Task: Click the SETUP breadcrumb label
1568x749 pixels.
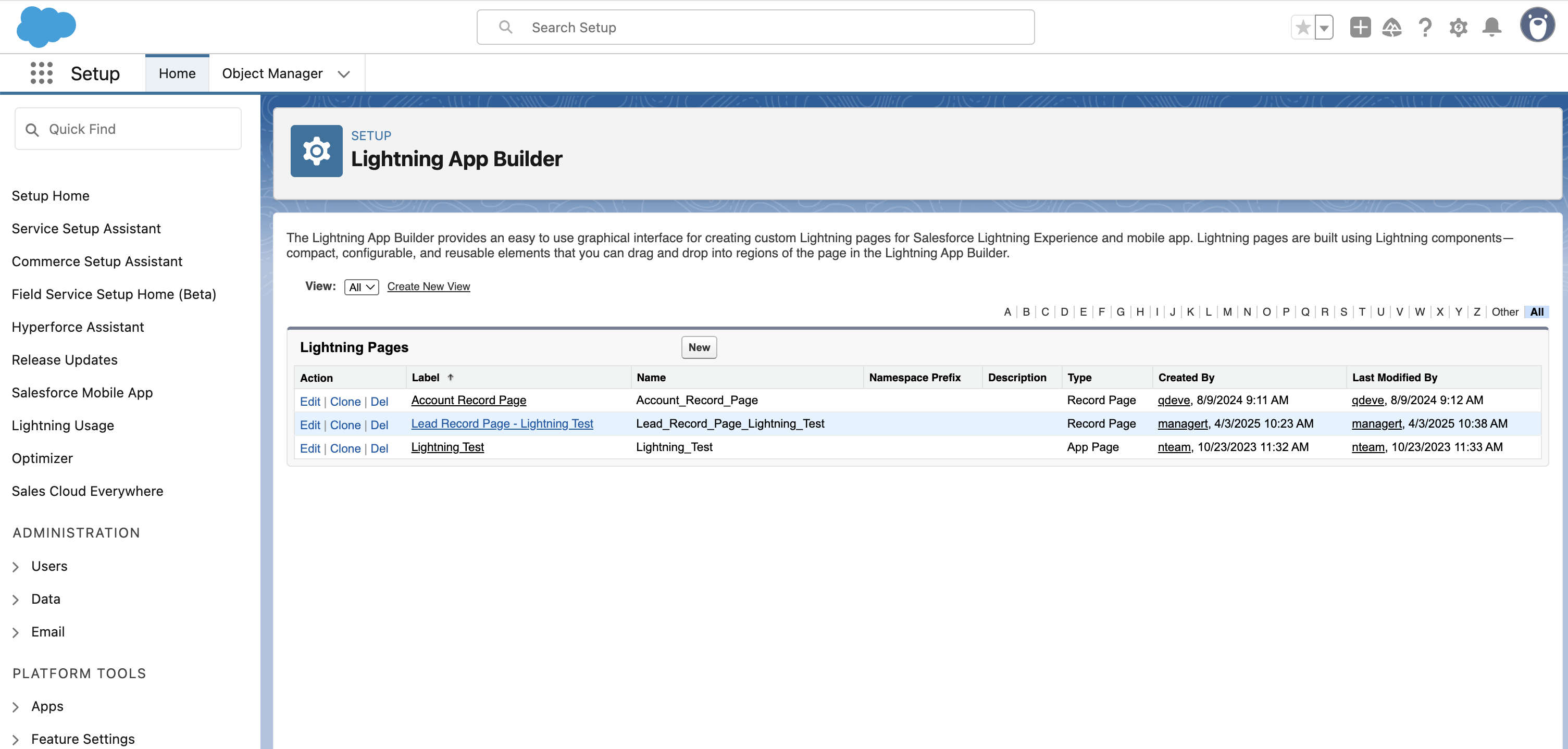Action: (x=371, y=135)
